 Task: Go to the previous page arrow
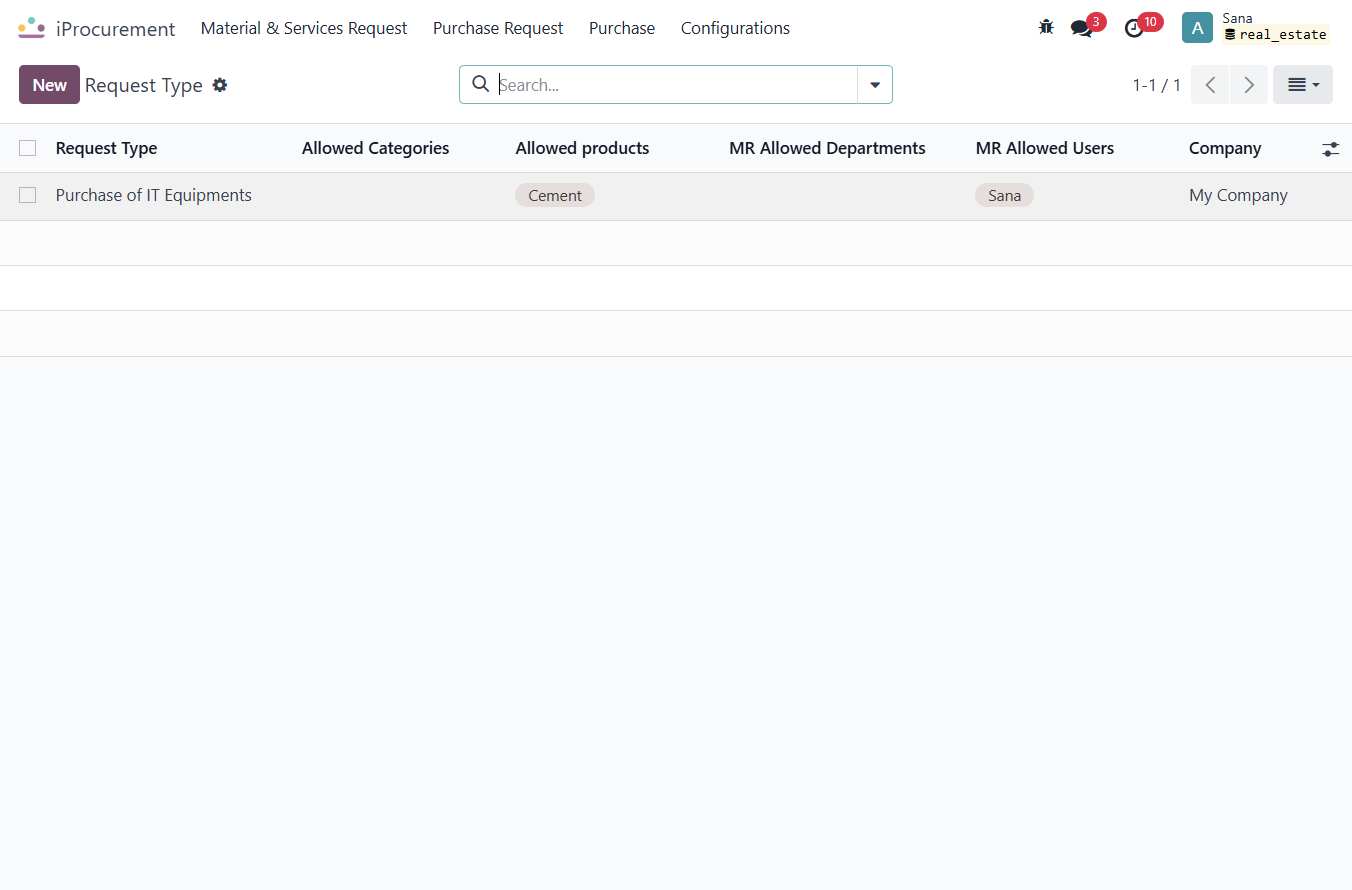pyautogui.click(x=1210, y=85)
